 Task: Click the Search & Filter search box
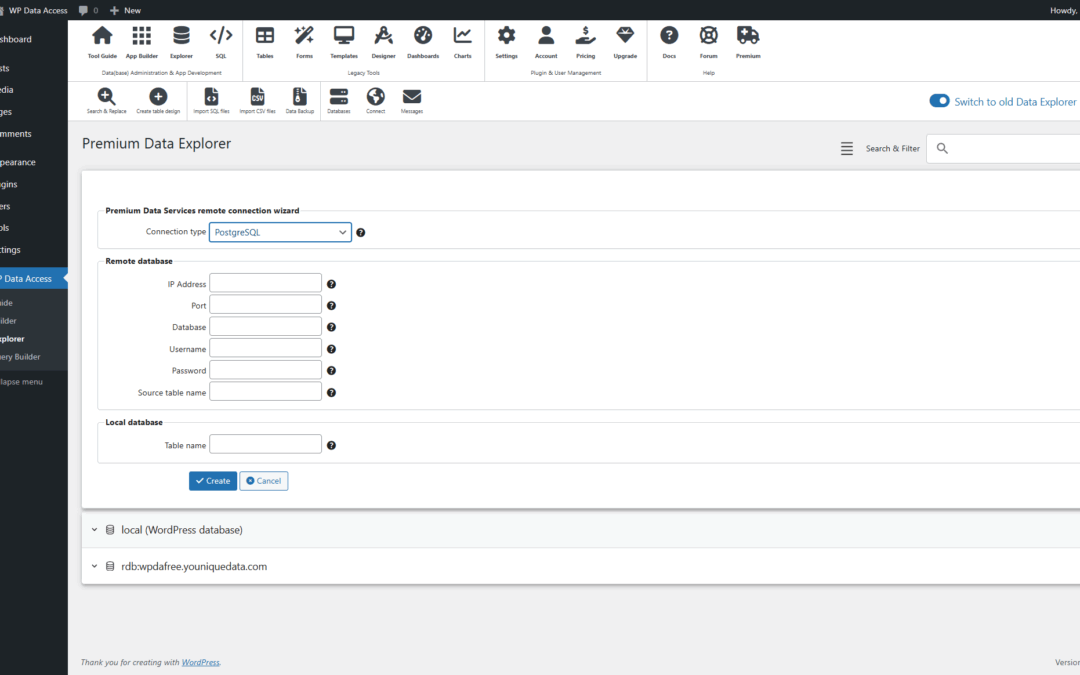pos(1004,148)
